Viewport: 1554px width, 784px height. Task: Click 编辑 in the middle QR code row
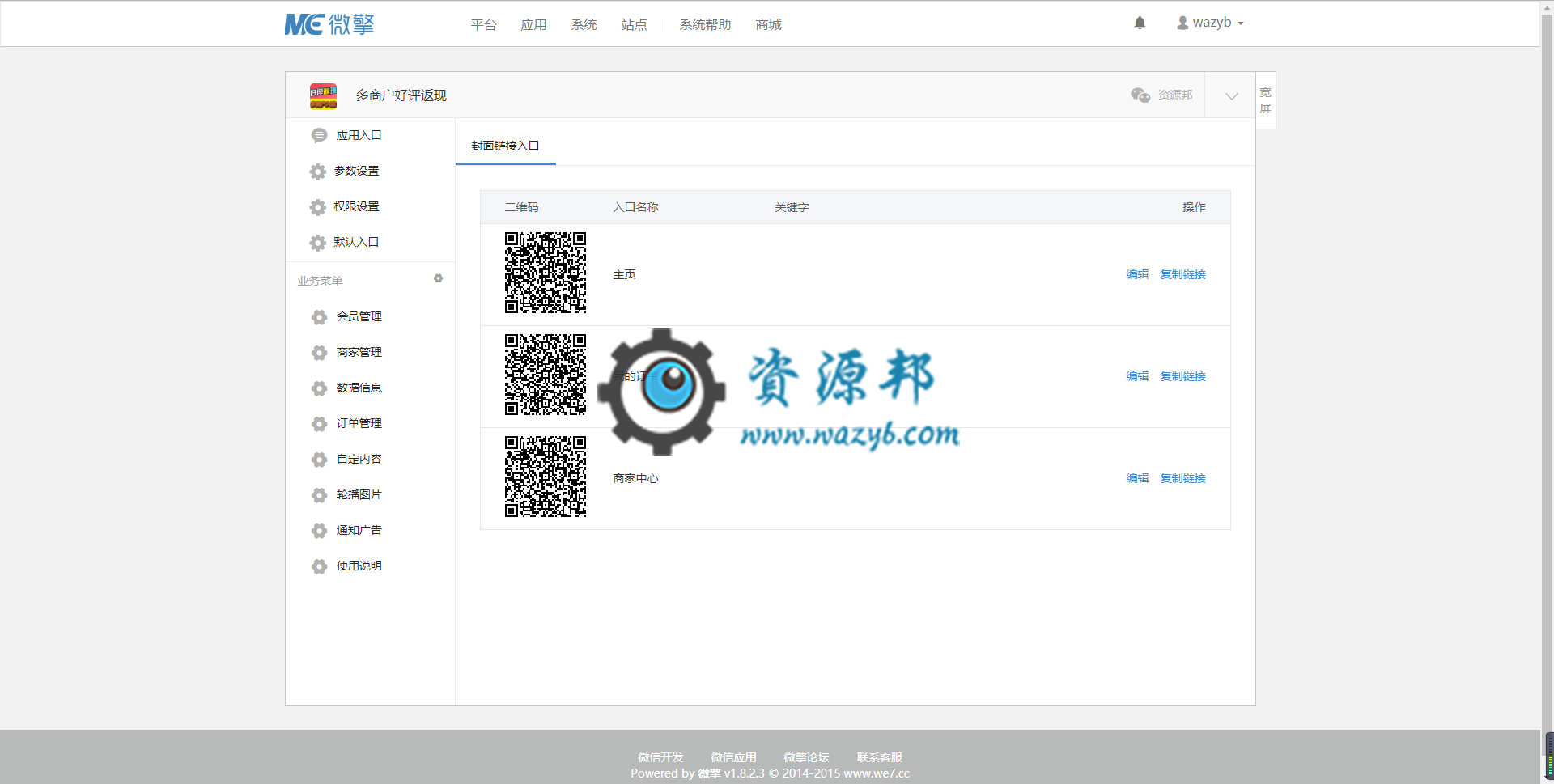click(1137, 376)
